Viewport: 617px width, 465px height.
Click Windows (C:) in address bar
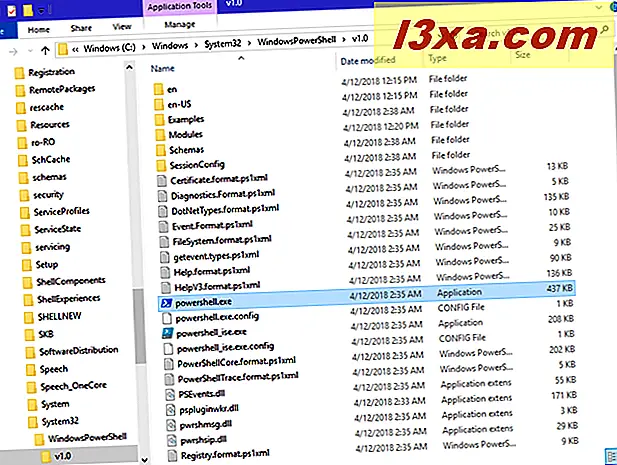[x=109, y=48]
